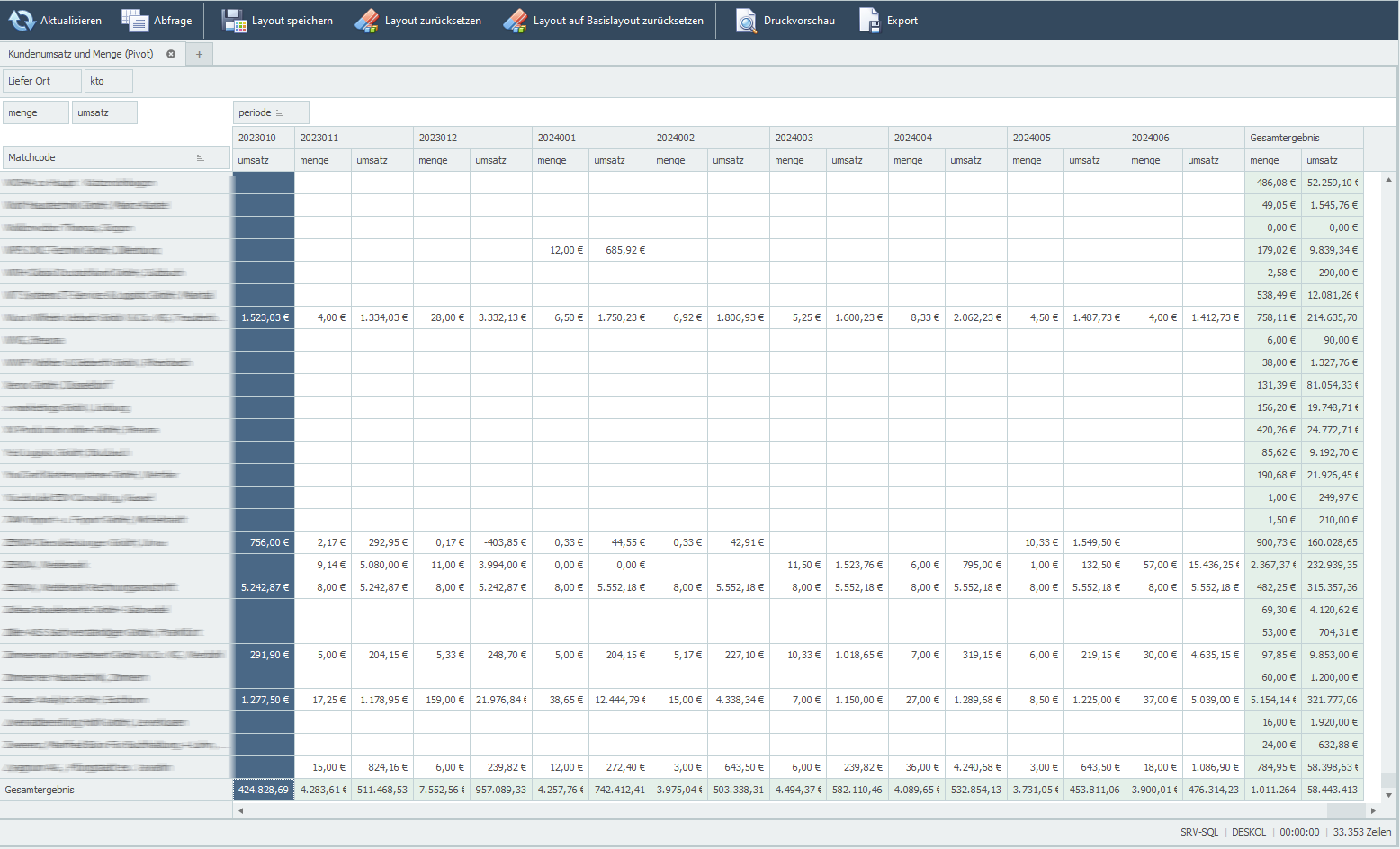This screenshot has height=849, width=1400.
Task: Add a new tab with plus button
Action: tap(199, 54)
